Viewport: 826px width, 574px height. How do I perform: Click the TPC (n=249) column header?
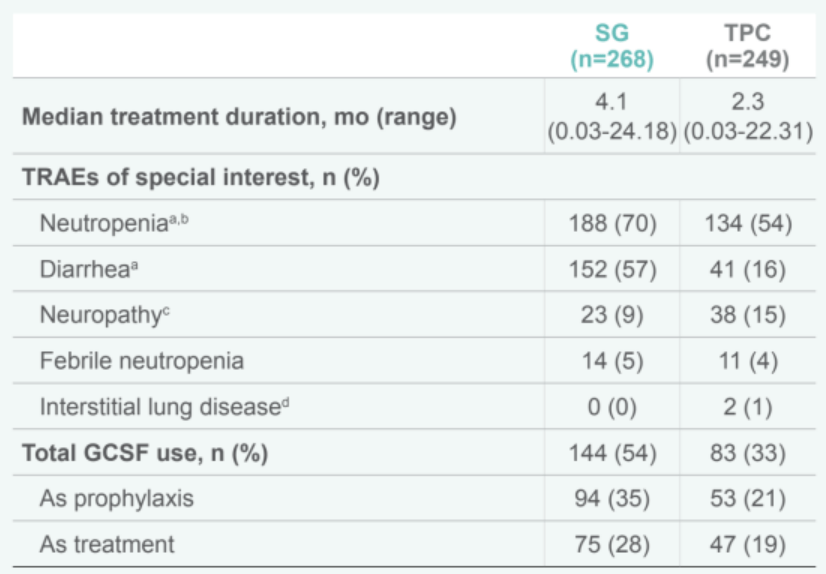coord(747,46)
